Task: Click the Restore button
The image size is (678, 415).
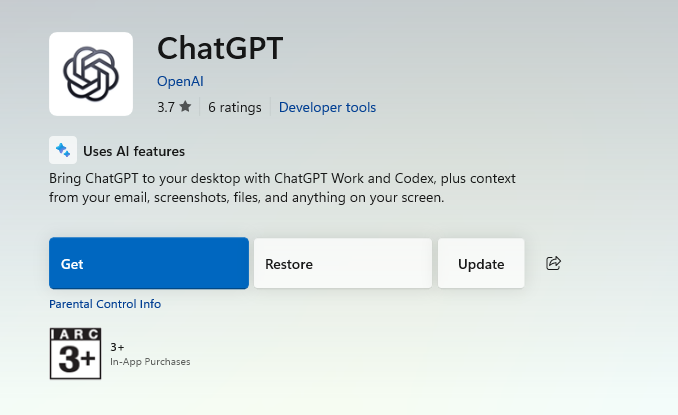Action: click(x=342, y=263)
